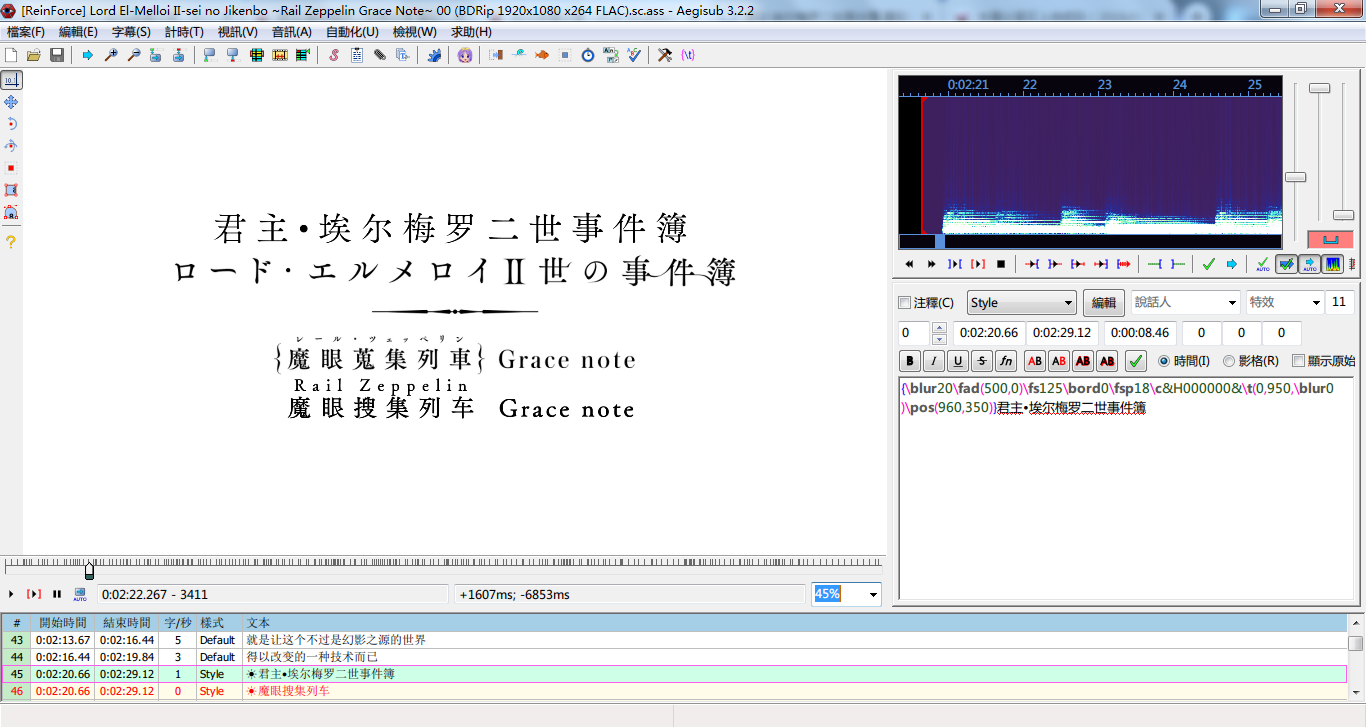Commit the line with green check near AB buttons
This screenshot has width=1366, height=728.
click(1136, 361)
